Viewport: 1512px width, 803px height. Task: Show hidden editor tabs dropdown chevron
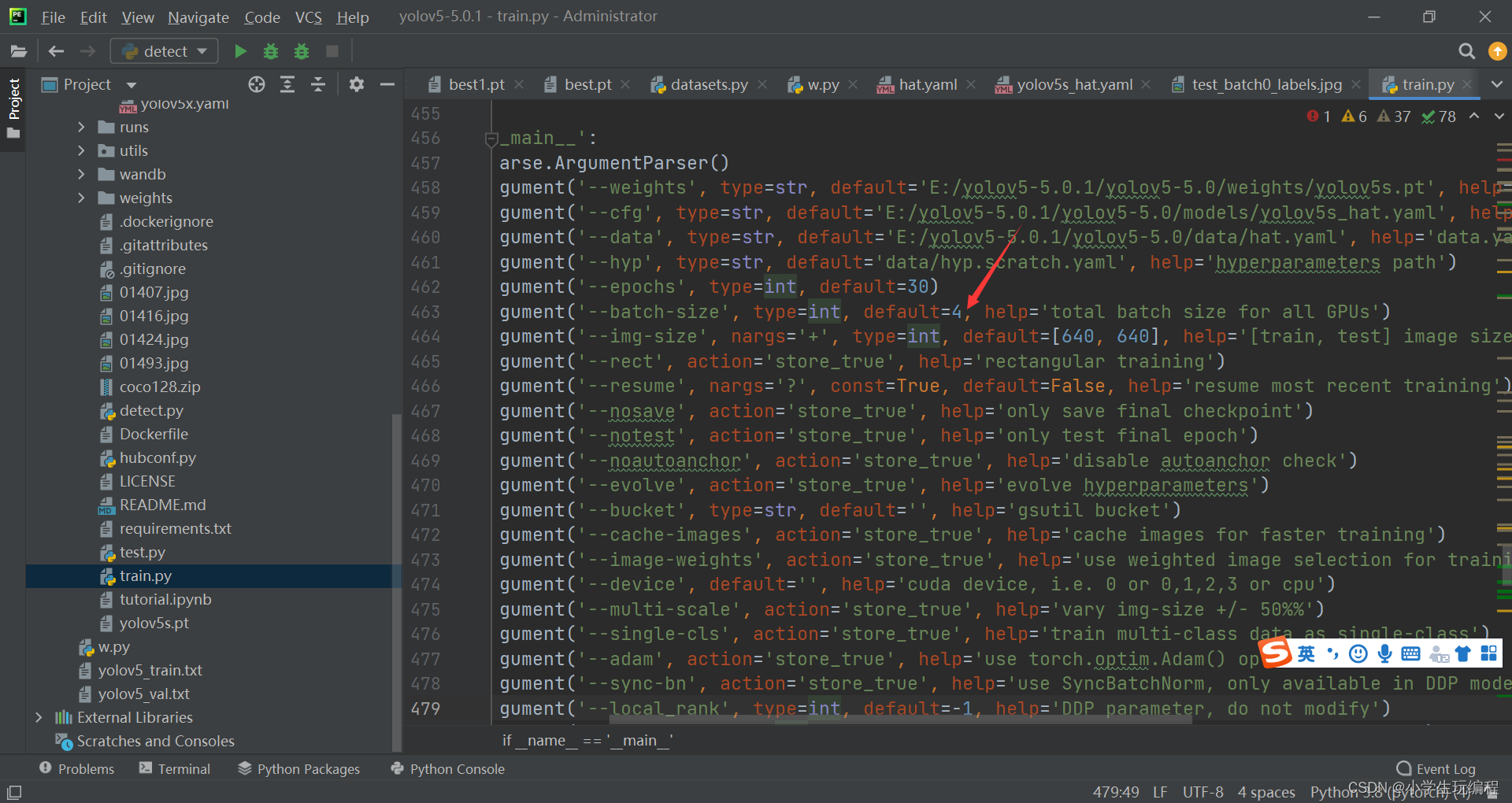pyautogui.click(x=1496, y=83)
